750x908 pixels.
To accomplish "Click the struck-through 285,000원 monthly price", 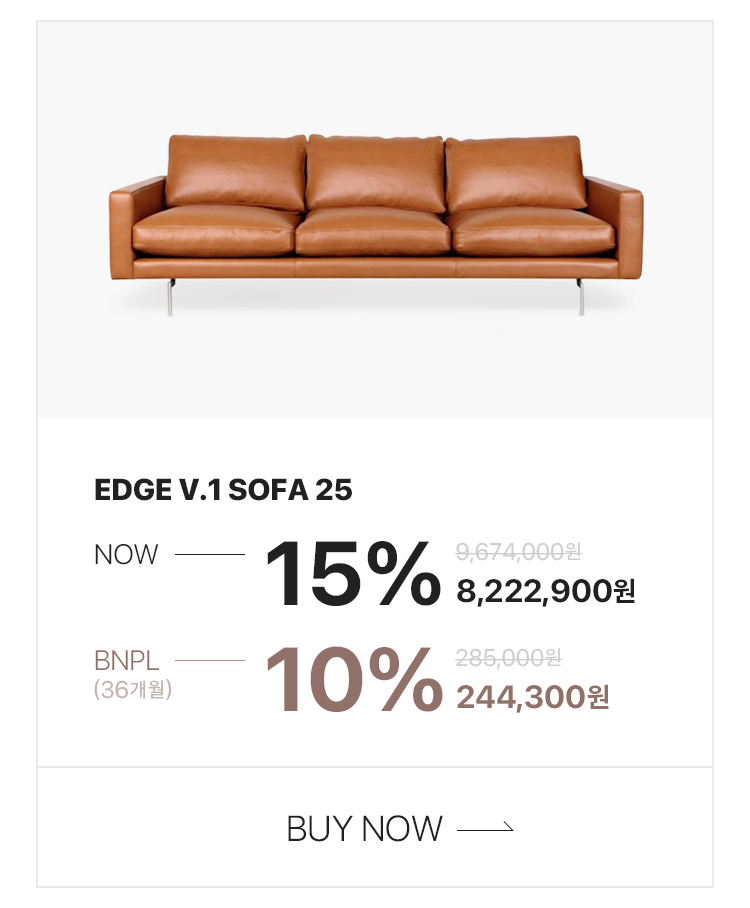I will 508,658.
